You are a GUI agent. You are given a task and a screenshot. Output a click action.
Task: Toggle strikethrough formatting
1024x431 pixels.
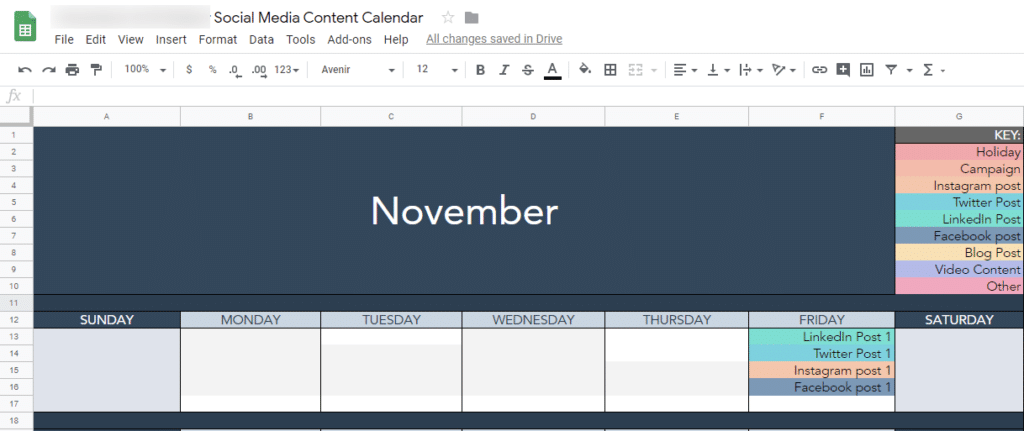pyautogui.click(x=528, y=70)
